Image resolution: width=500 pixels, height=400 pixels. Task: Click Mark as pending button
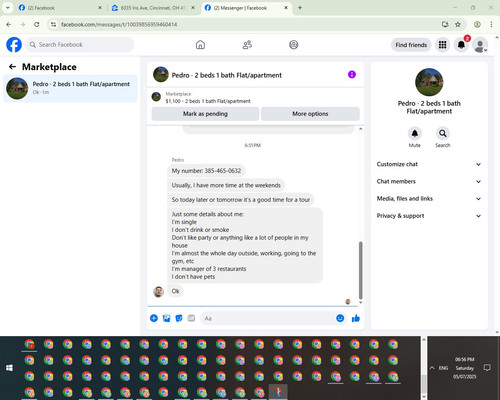tap(205, 114)
